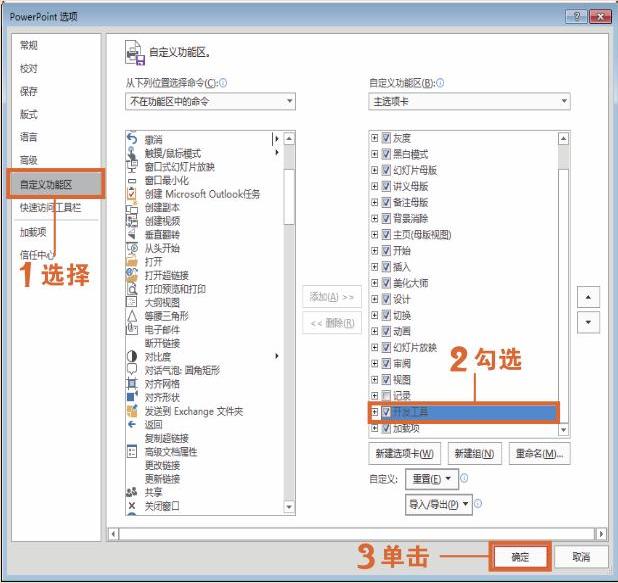618x583 pixels.
Task: Toggle the 加载项 tab checkbox
Action: (x=386, y=428)
